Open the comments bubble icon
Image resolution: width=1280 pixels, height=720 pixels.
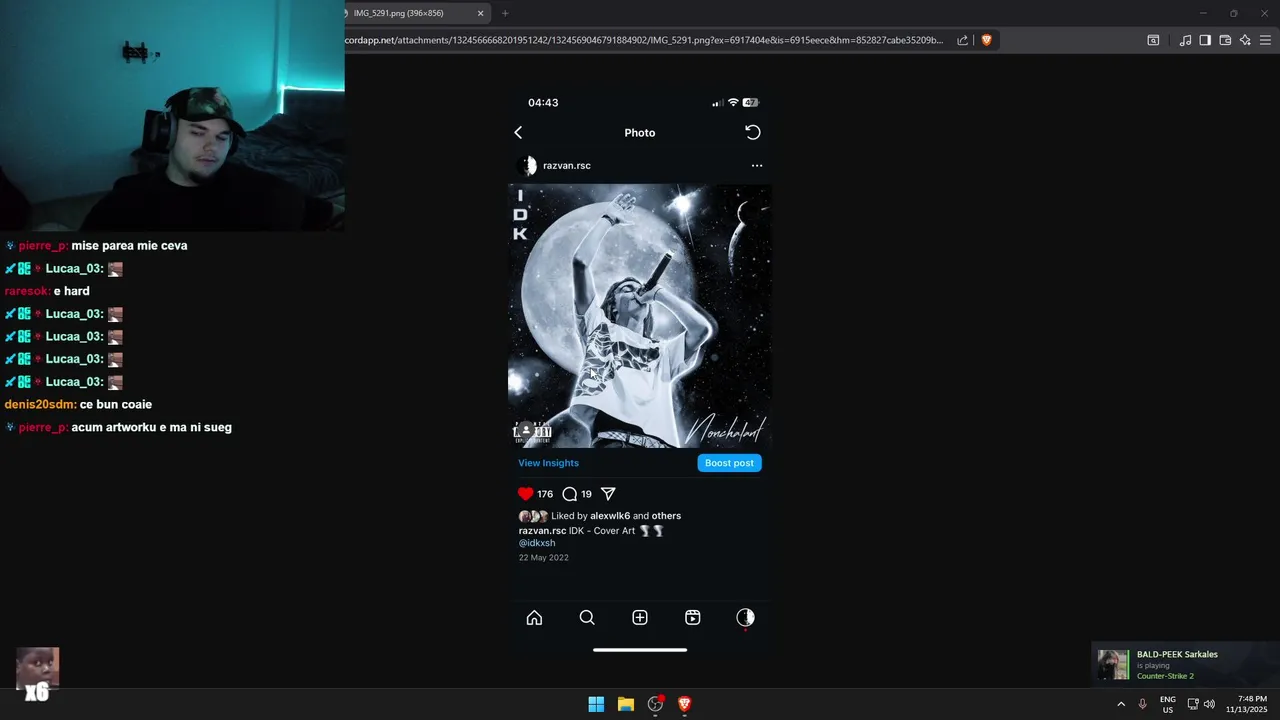570,494
